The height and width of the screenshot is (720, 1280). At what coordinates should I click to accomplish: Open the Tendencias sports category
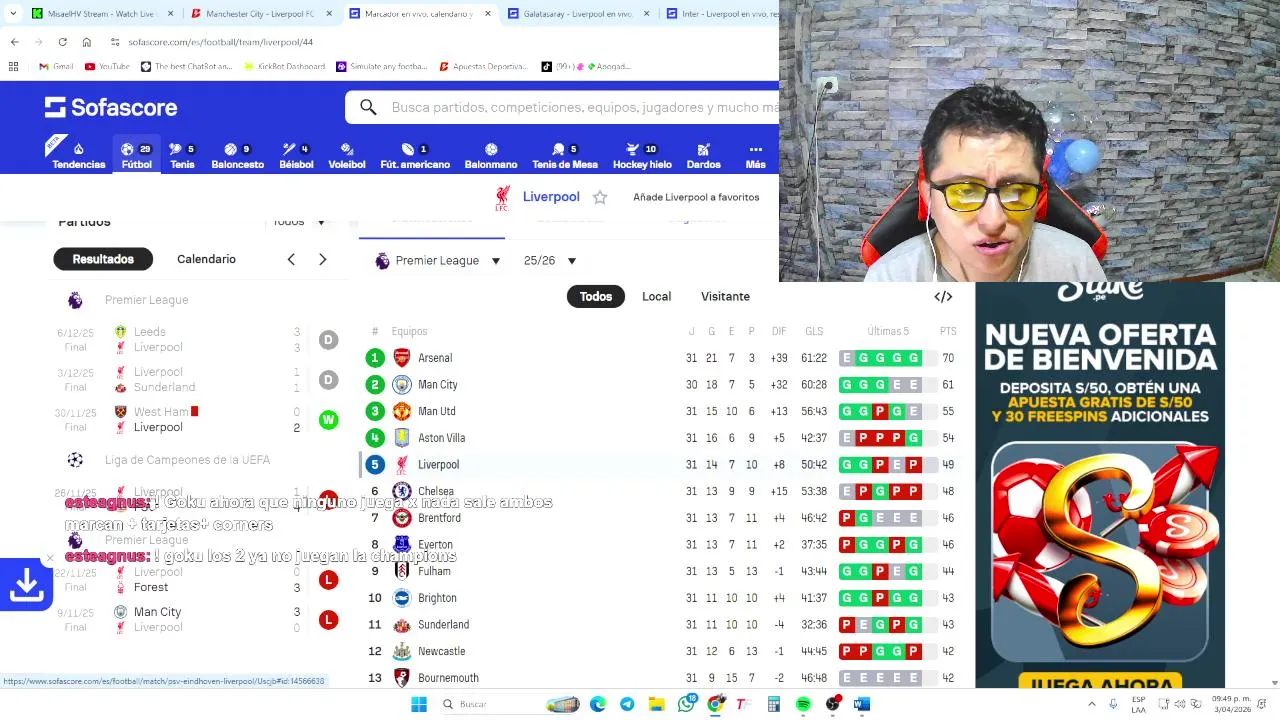click(78, 155)
